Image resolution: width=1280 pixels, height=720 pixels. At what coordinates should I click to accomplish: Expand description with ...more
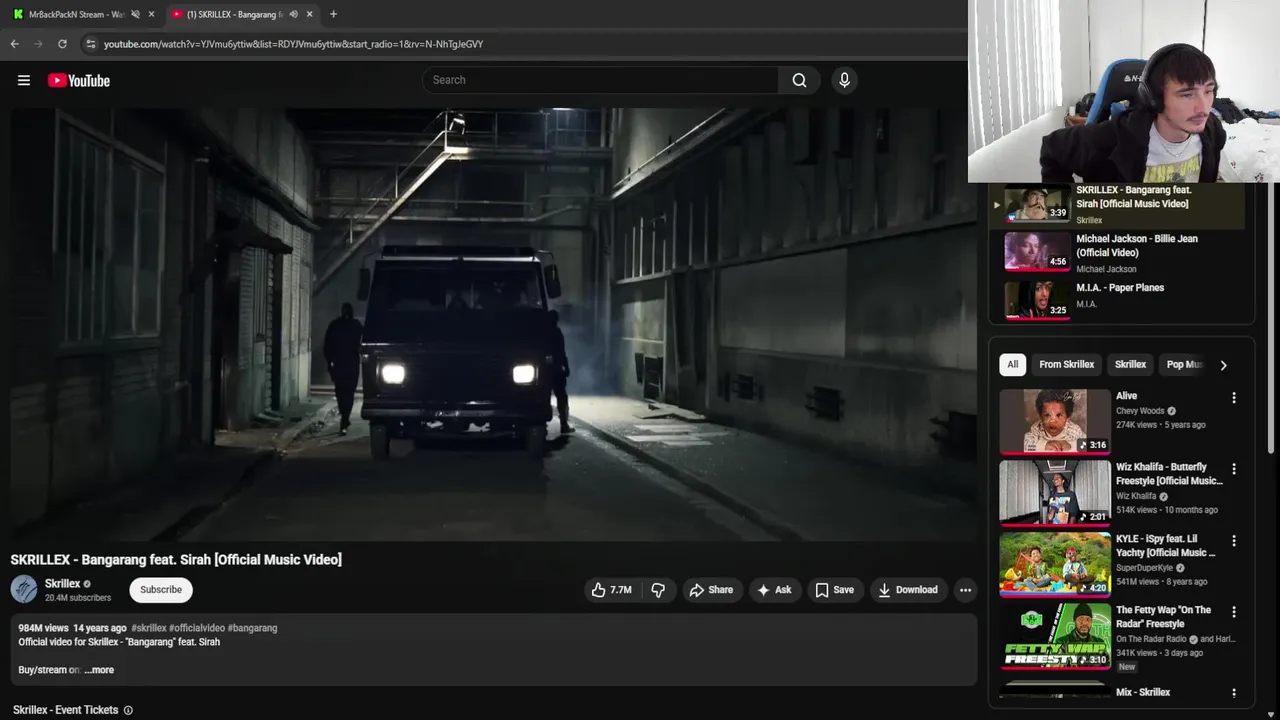tap(99, 670)
